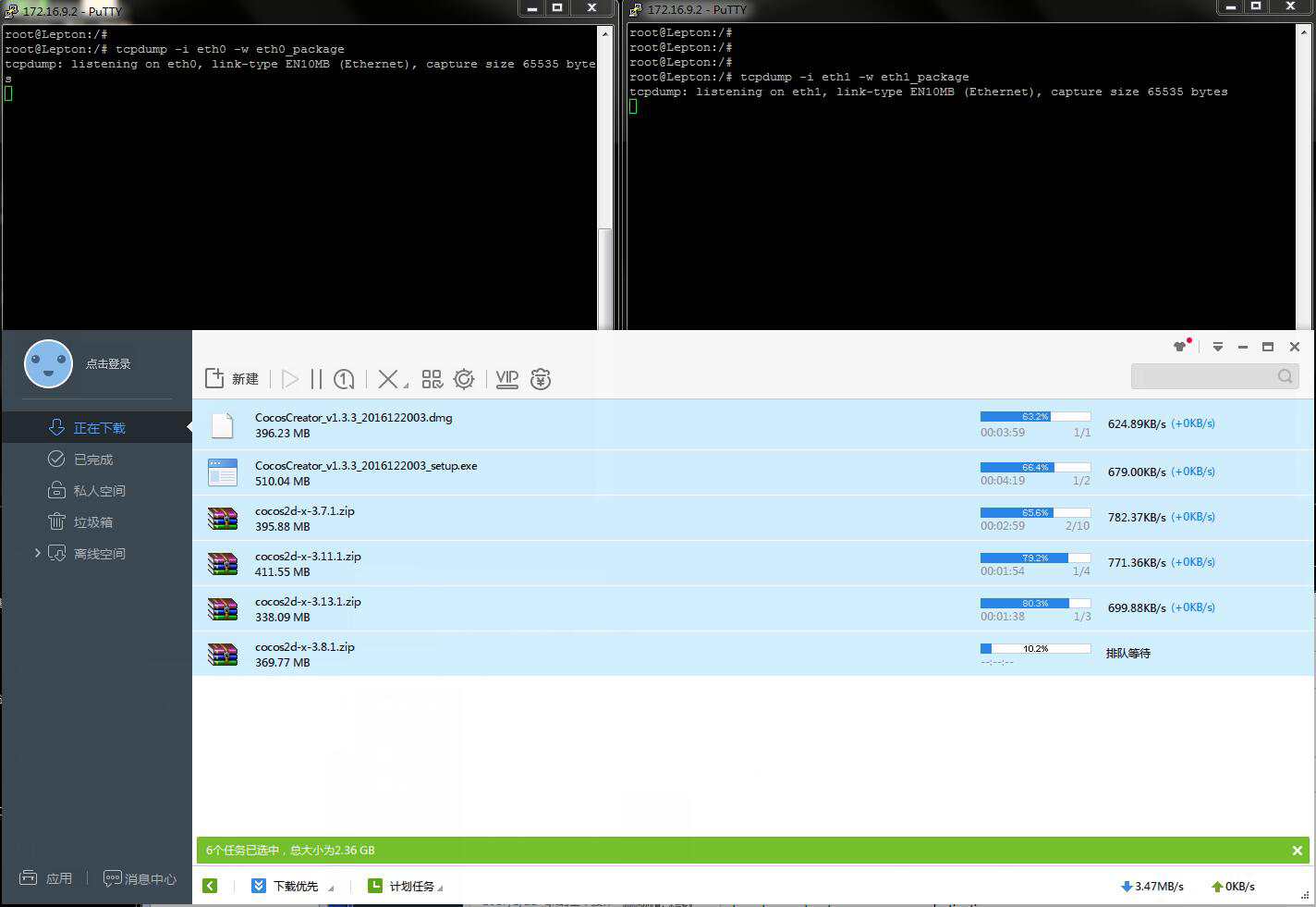The height and width of the screenshot is (907, 1316).
Task: Click 点击登录 to sign in
Action: tap(108, 363)
